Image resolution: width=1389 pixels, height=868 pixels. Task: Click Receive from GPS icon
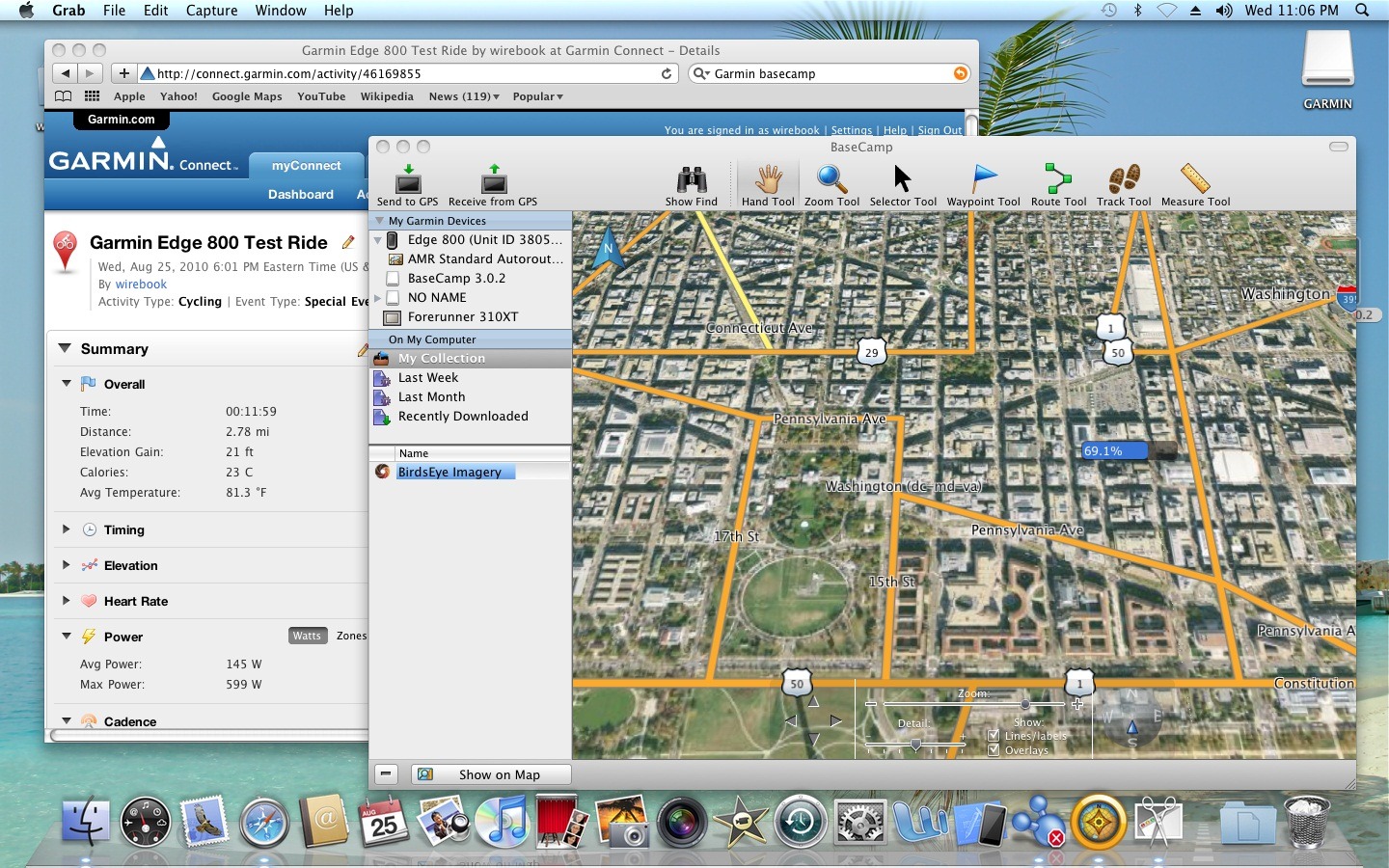point(494,179)
